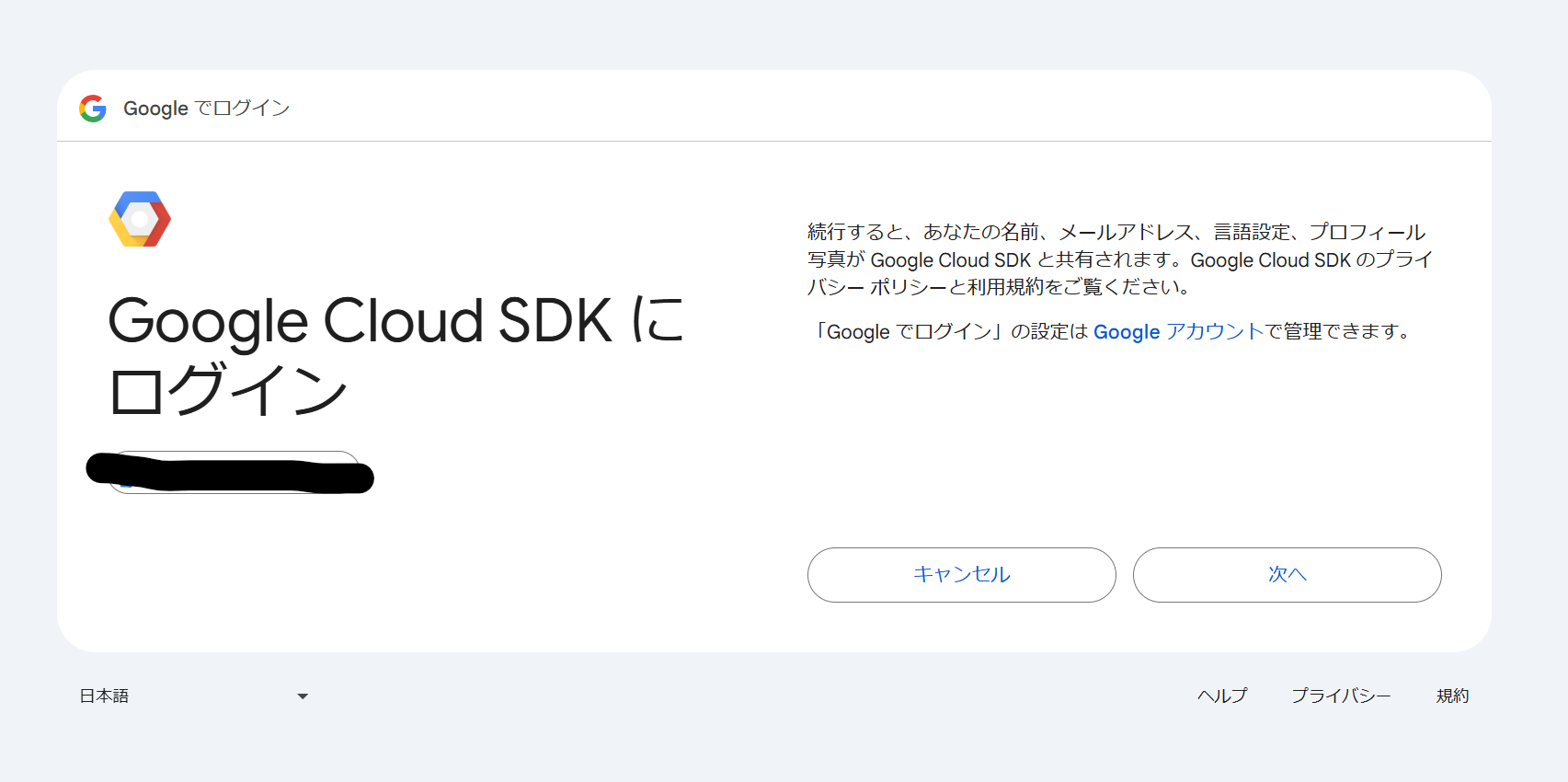Click the 次へ button

click(x=1287, y=575)
